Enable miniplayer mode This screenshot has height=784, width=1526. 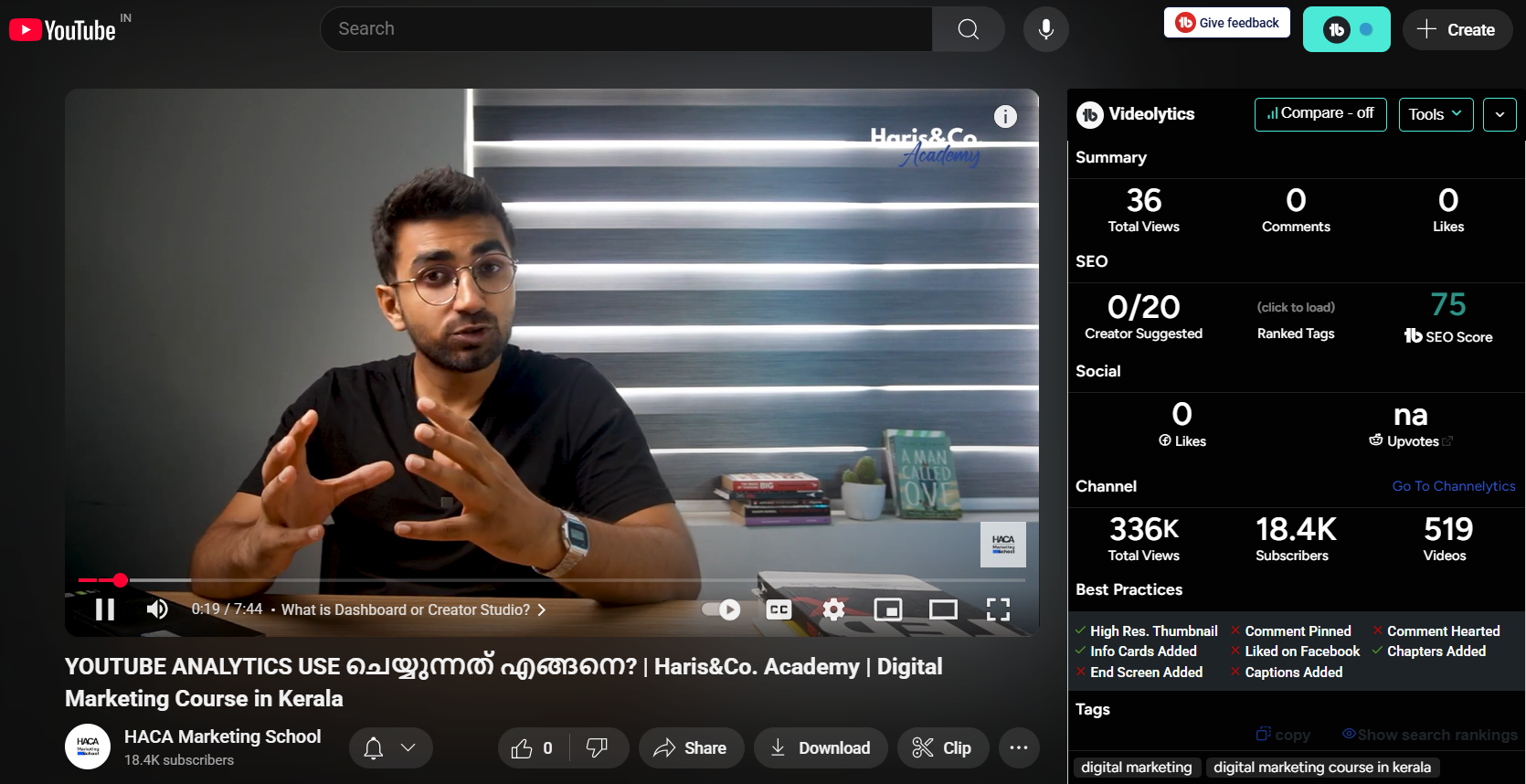point(888,609)
